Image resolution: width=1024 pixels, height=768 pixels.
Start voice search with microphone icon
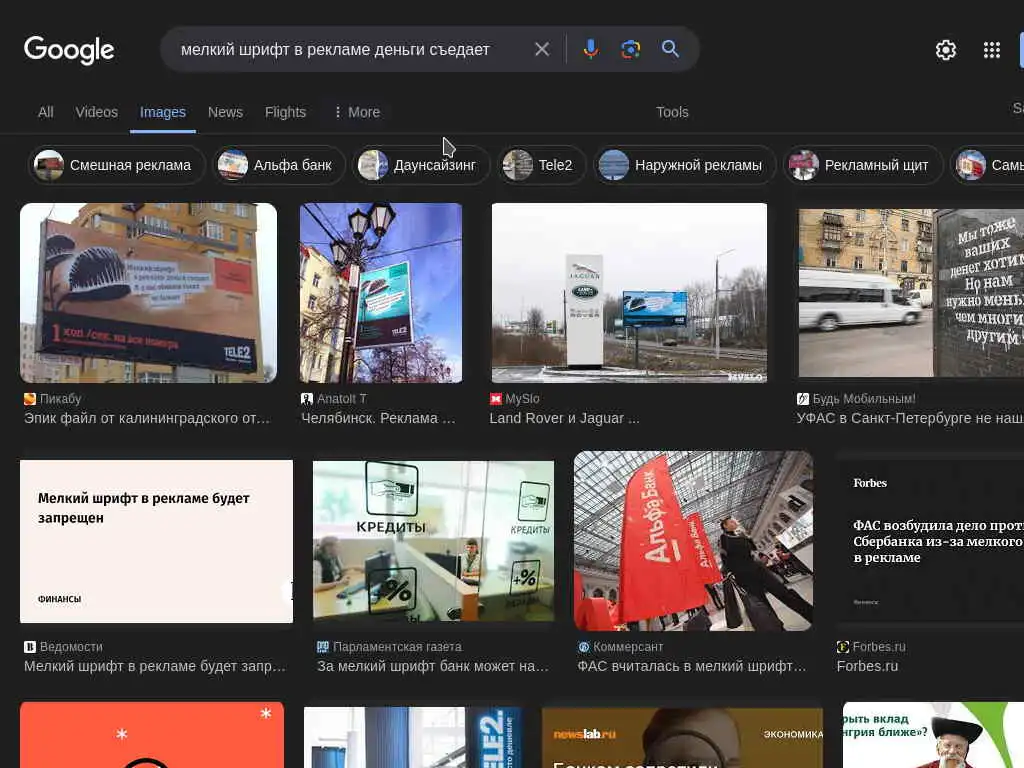coord(590,49)
